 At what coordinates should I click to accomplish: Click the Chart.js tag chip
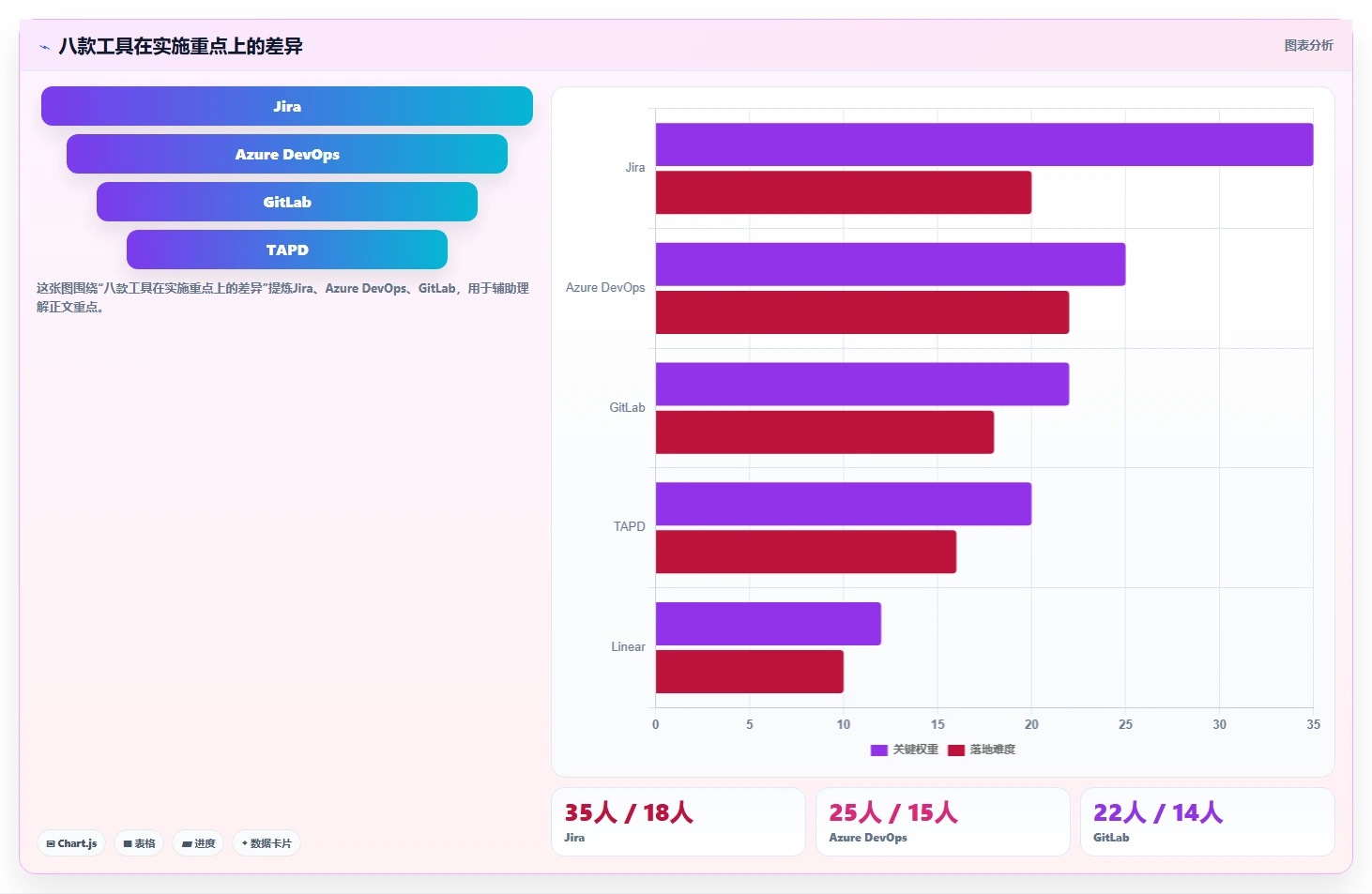[71, 843]
